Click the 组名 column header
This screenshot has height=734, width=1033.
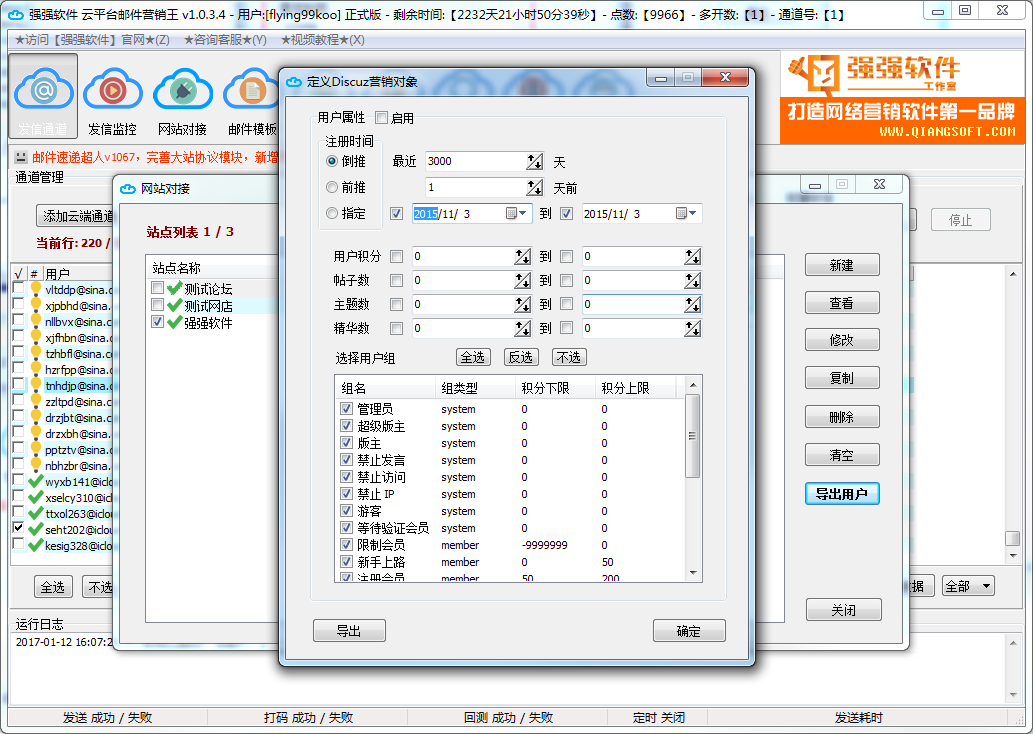click(385, 388)
